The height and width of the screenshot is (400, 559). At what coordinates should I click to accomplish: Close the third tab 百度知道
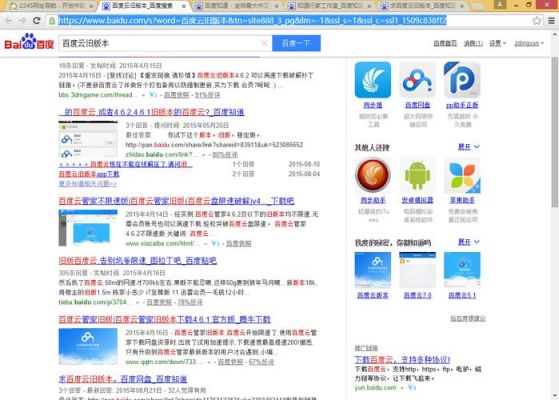click(276, 6)
